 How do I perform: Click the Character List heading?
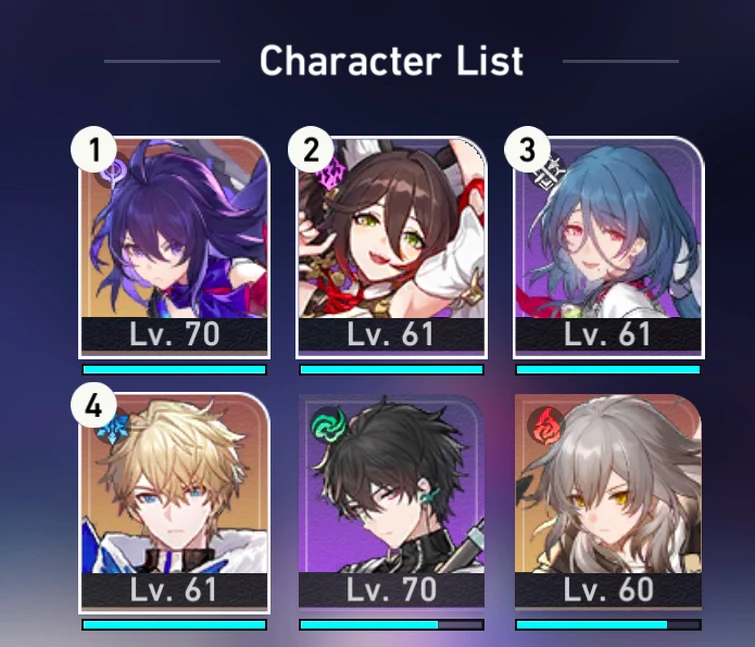click(391, 61)
